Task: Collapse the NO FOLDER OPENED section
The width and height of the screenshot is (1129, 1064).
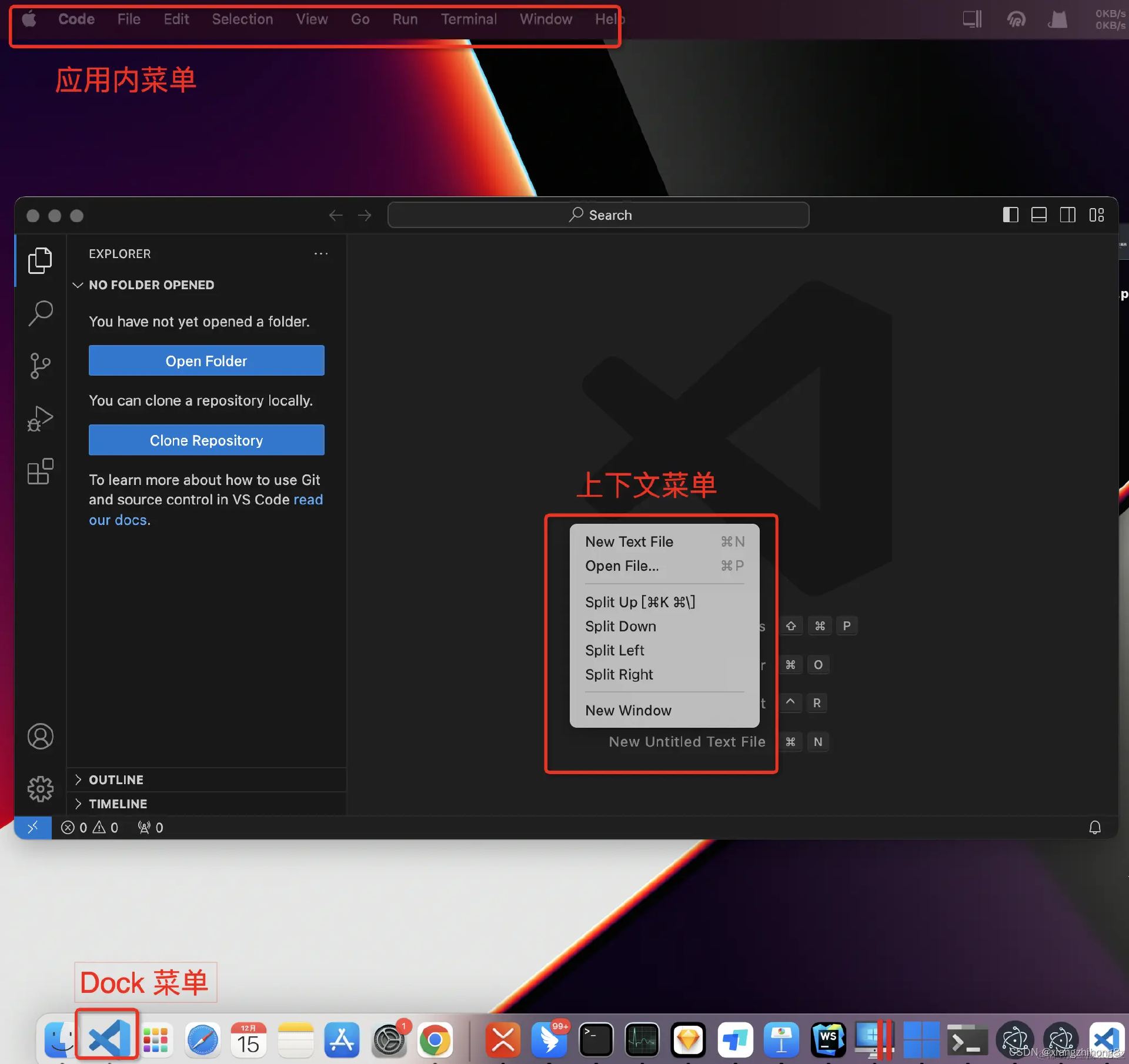Action: (78, 284)
